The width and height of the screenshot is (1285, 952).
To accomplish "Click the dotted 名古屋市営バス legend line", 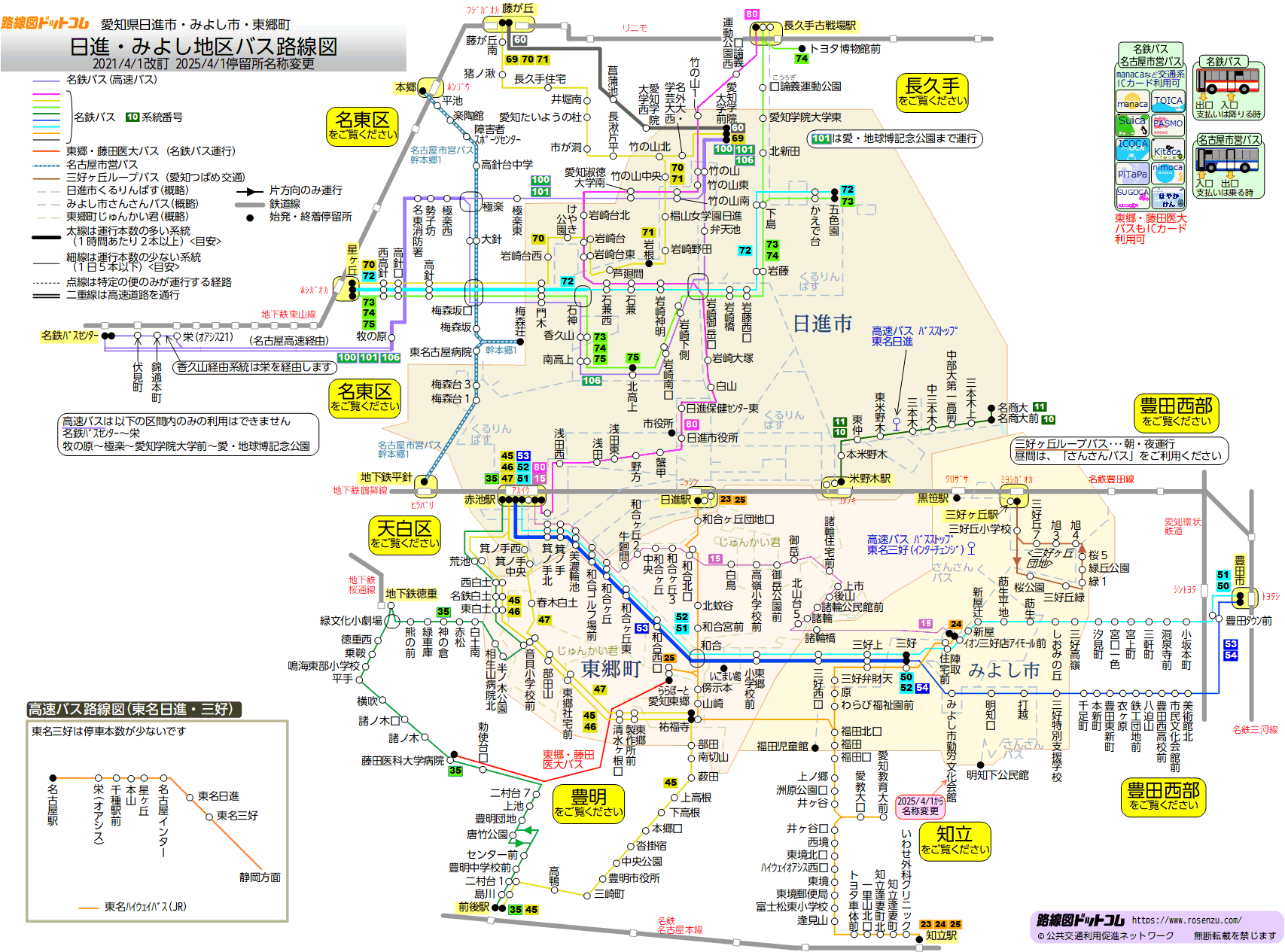I will point(46,165).
